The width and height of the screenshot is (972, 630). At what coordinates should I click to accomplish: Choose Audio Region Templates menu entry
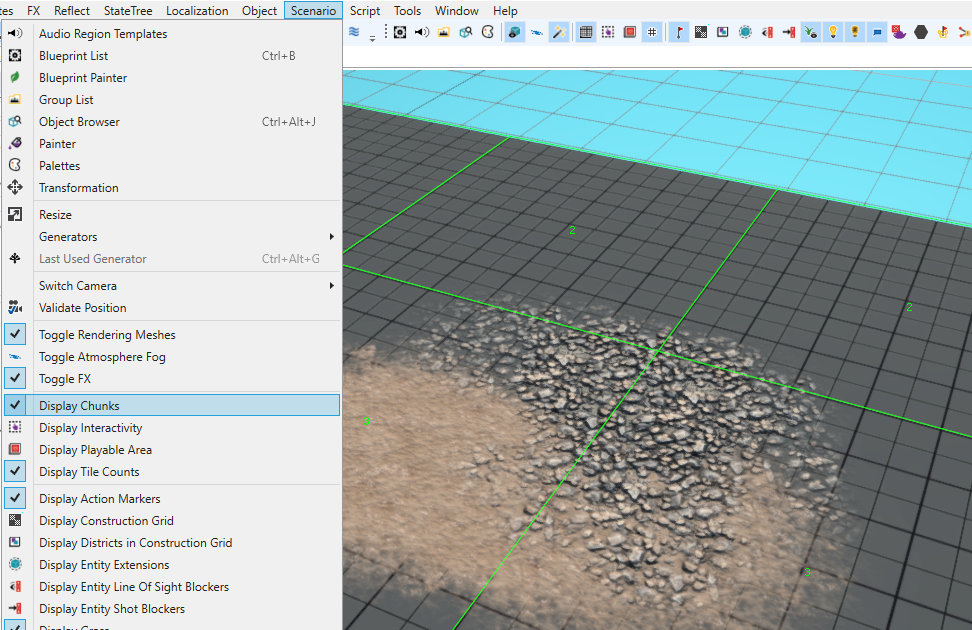pyautogui.click(x=172, y=34)
